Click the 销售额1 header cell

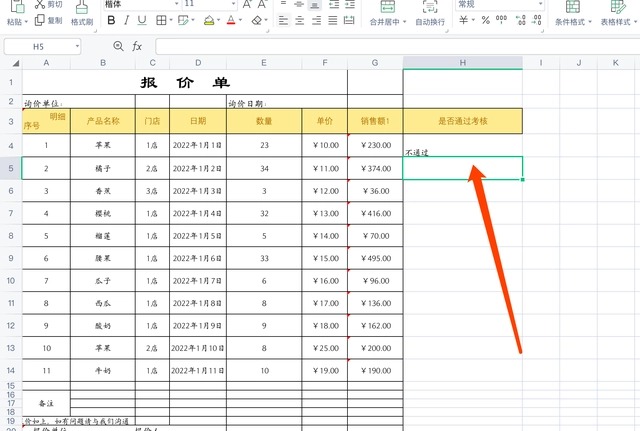(x=375, y=121)
